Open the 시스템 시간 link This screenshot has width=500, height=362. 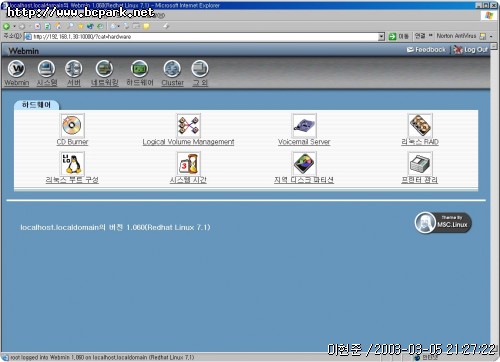click(x=188, y=180)
